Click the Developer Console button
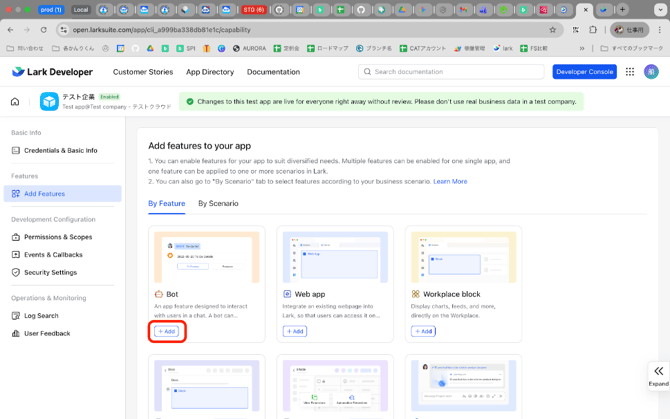 coord(584,72)
